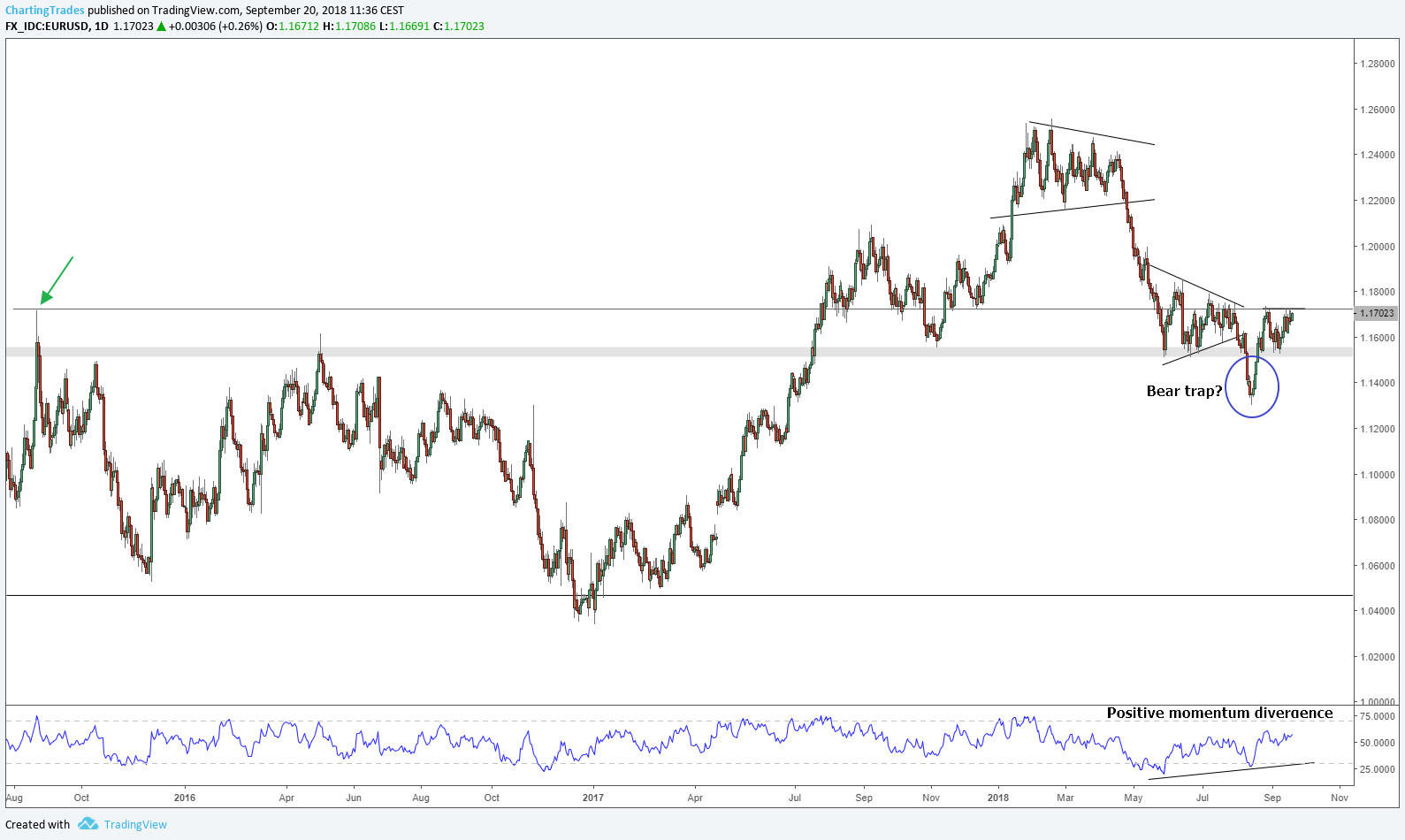Click the Sep label at the far right of the time axis
The image size is (1405, 840).
[1272, 798]
